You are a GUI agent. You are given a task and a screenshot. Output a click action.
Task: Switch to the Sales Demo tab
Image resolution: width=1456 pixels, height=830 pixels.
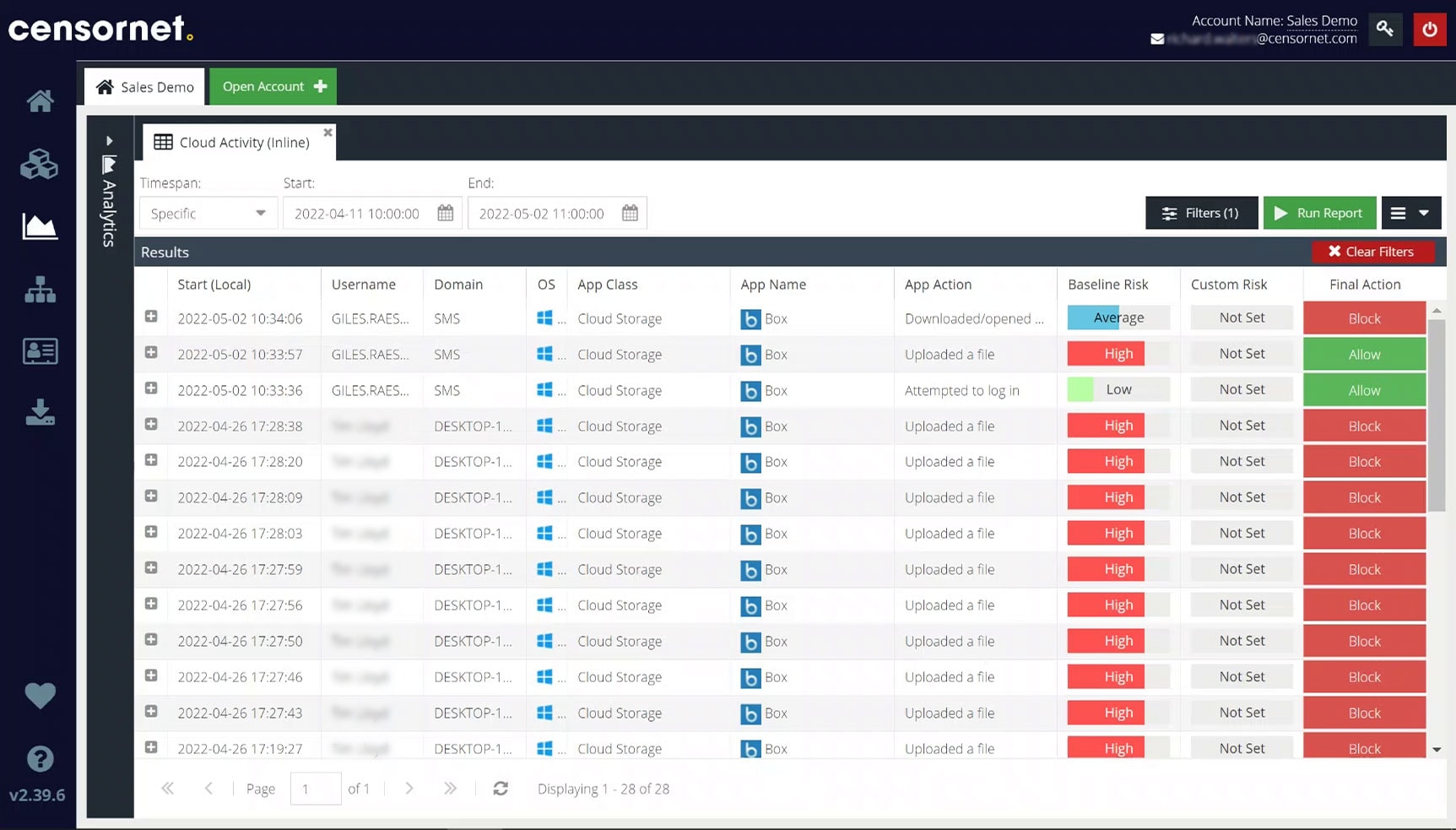point(145,87)
